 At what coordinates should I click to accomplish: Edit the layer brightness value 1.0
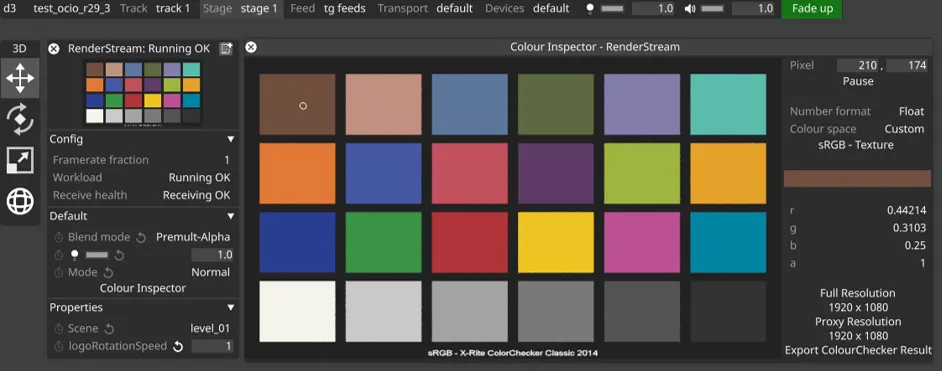(x=212, y=255)
